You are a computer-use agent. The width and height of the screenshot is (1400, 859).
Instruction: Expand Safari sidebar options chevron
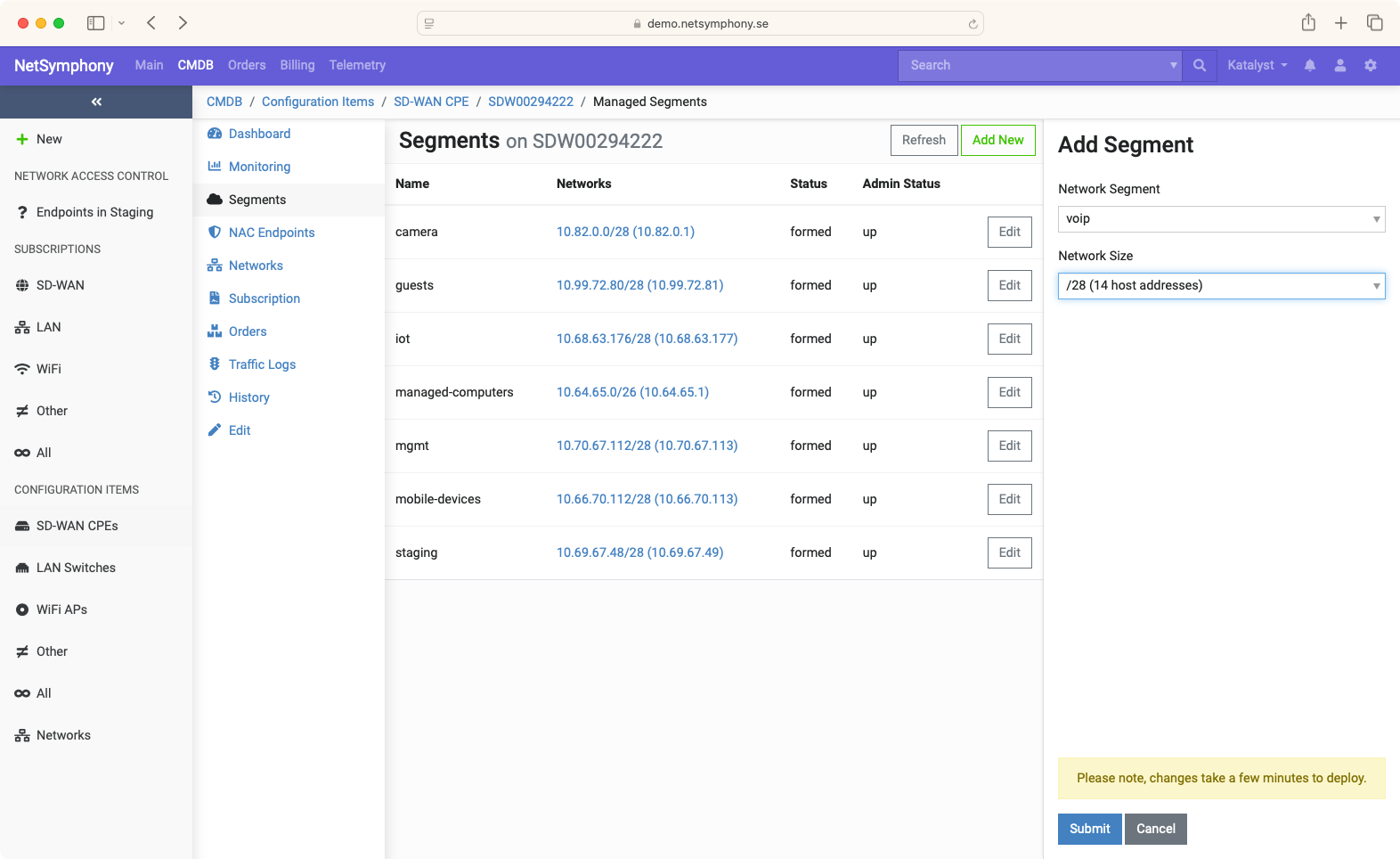coord(122,23)
